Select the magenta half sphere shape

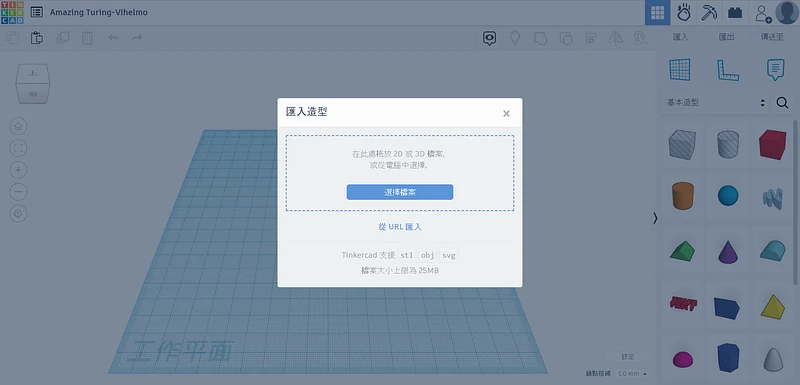pos(683,360)
